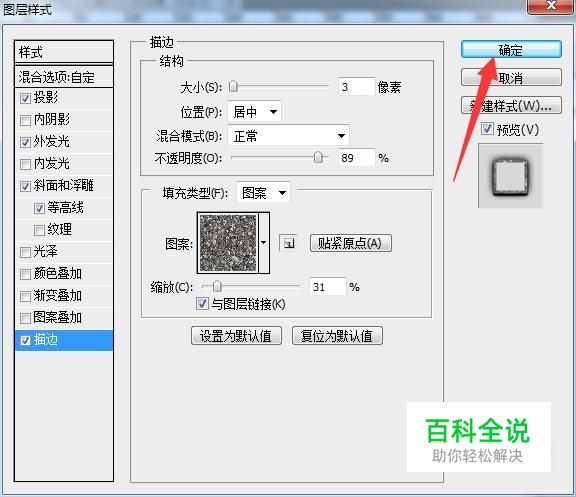The height and width of the screenshot is (497, 576).
Task: Select the 颜色叠加 style row label
Action: (58, 273)
